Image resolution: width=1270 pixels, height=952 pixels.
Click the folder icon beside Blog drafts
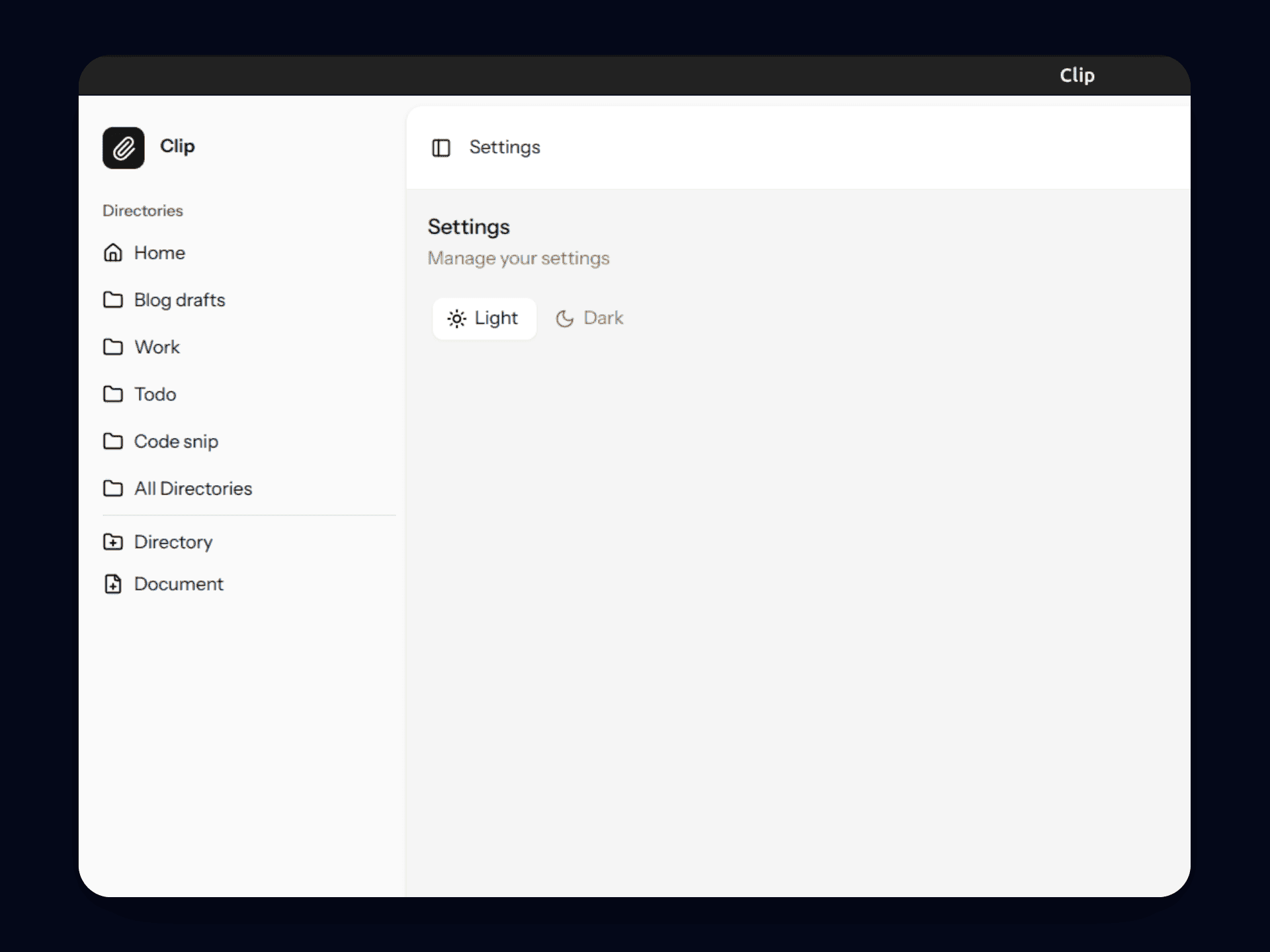(112, 299)
